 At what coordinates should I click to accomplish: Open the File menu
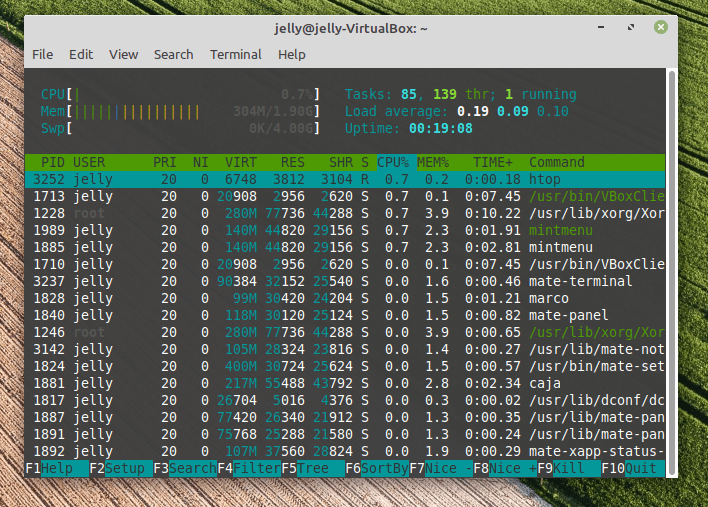click(x=42, y=55)
